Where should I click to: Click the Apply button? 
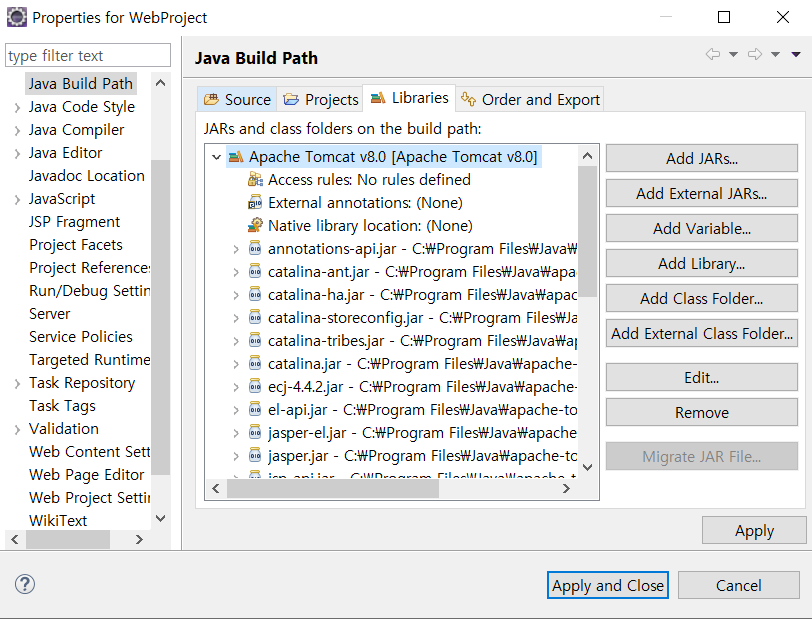tap(754, 530)
